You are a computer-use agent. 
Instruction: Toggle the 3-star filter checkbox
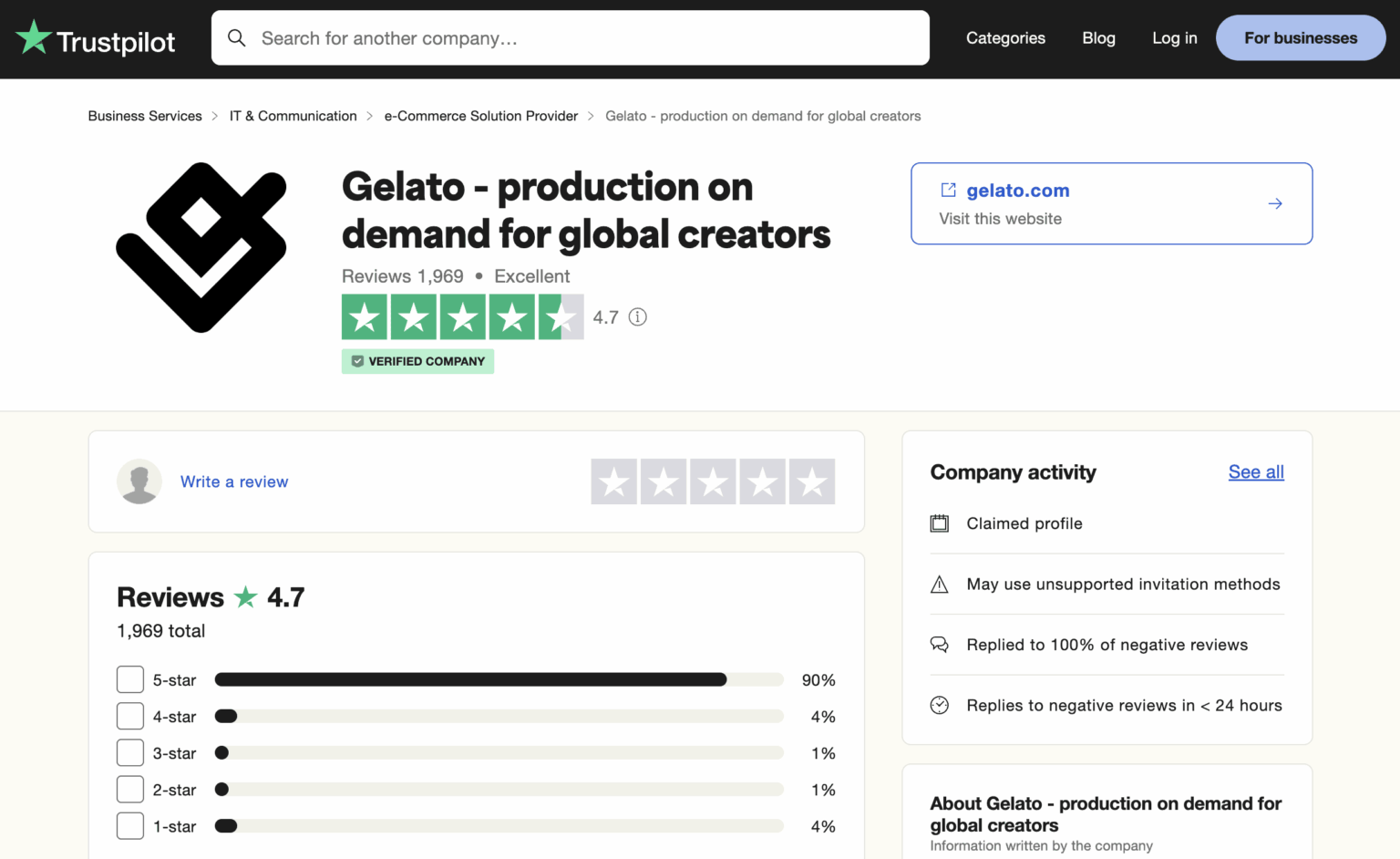(x=130, y=752)
